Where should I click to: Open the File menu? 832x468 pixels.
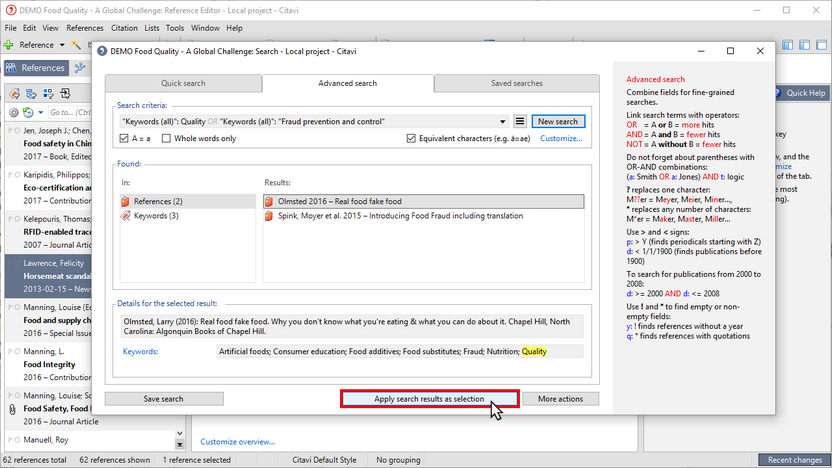pyautogui.click(x=11, y=28)
